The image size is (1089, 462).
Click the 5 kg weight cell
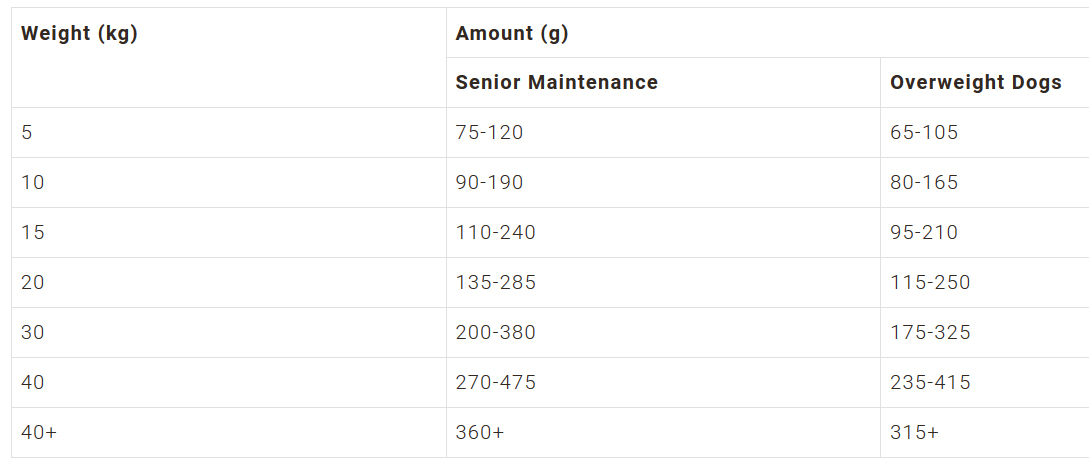228,133
